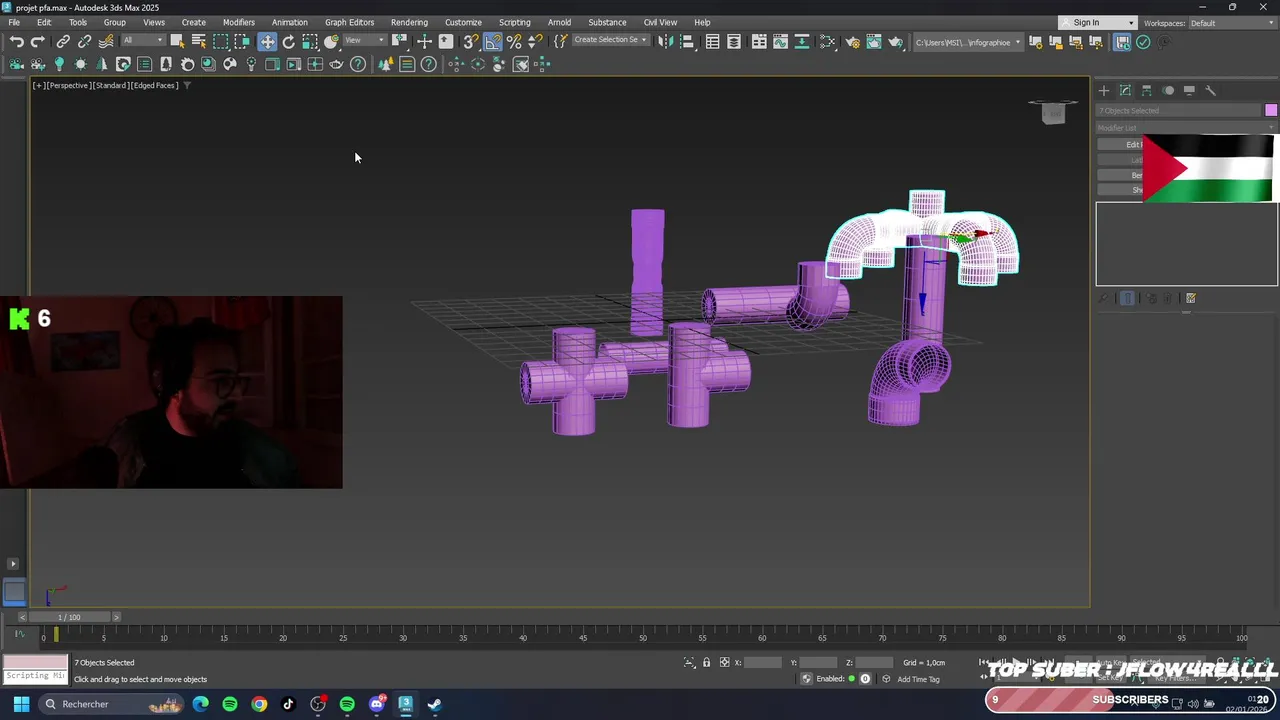Undo the last action in main toolbar
The width and height of the screenshot is (1280, 720).
(17, 42)
